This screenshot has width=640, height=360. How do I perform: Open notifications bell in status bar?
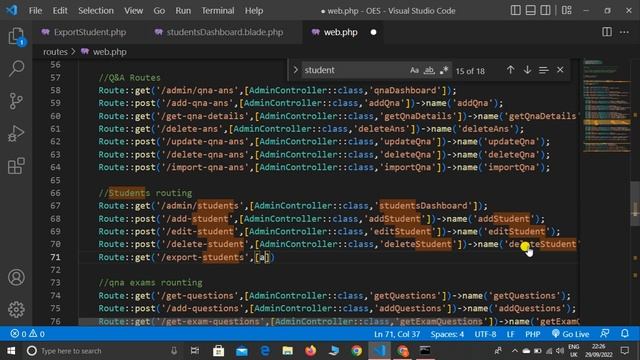pyautogui.click(x=624, y=334)
